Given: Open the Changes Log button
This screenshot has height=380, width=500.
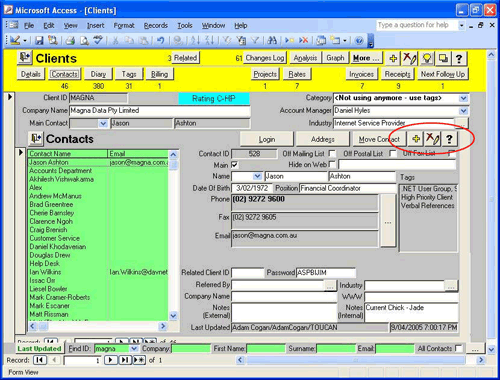Looking at the screenshot, I should tap(265, 58).
